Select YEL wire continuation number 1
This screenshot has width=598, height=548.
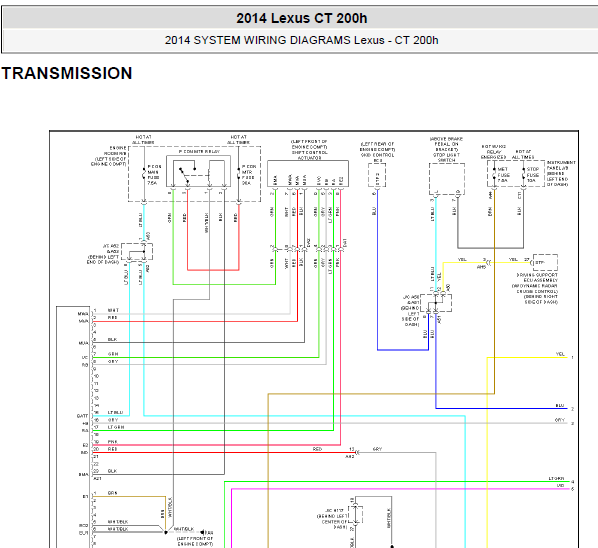572,358
